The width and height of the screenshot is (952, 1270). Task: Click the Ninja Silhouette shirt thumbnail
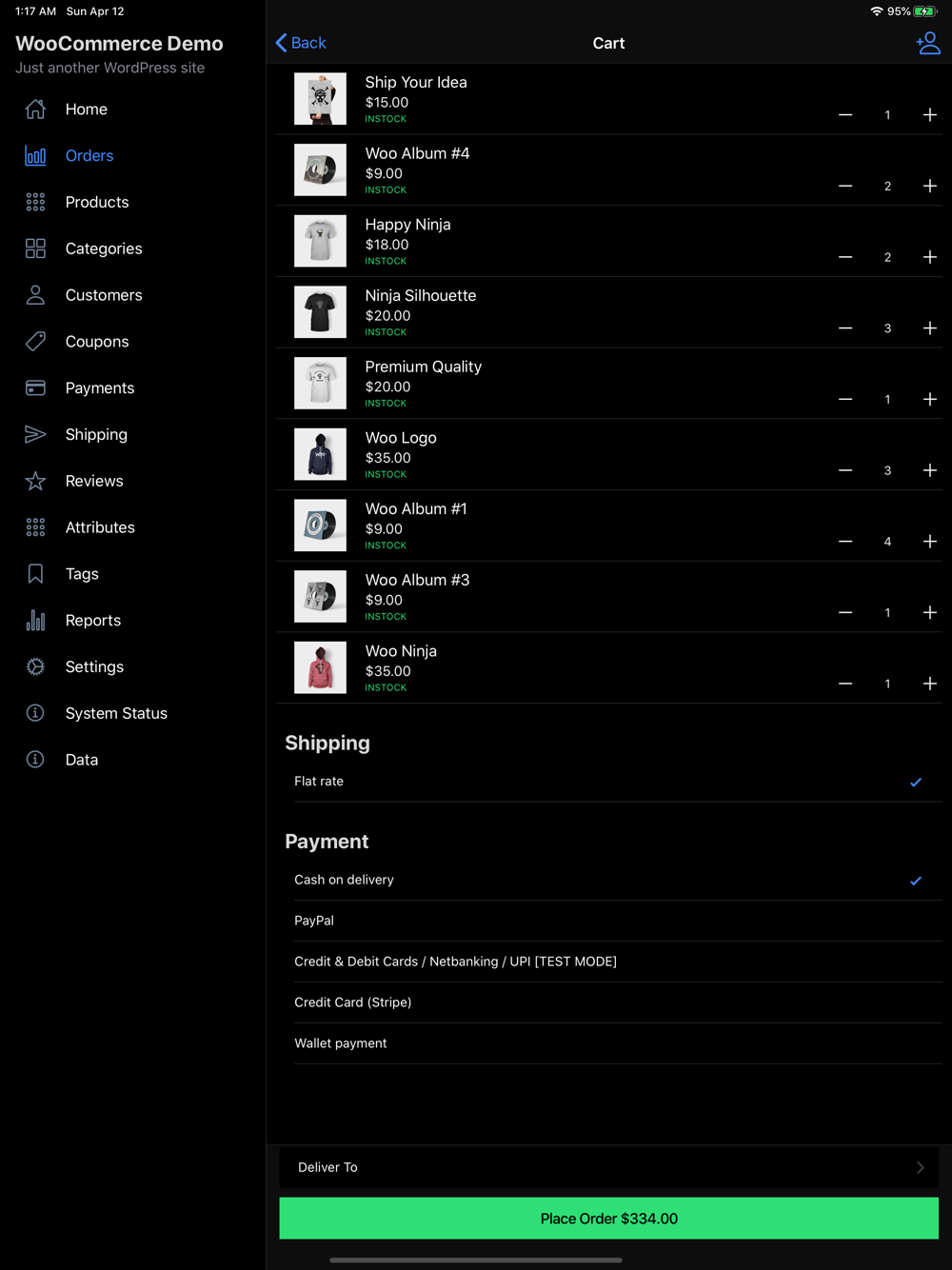[320, 312]
